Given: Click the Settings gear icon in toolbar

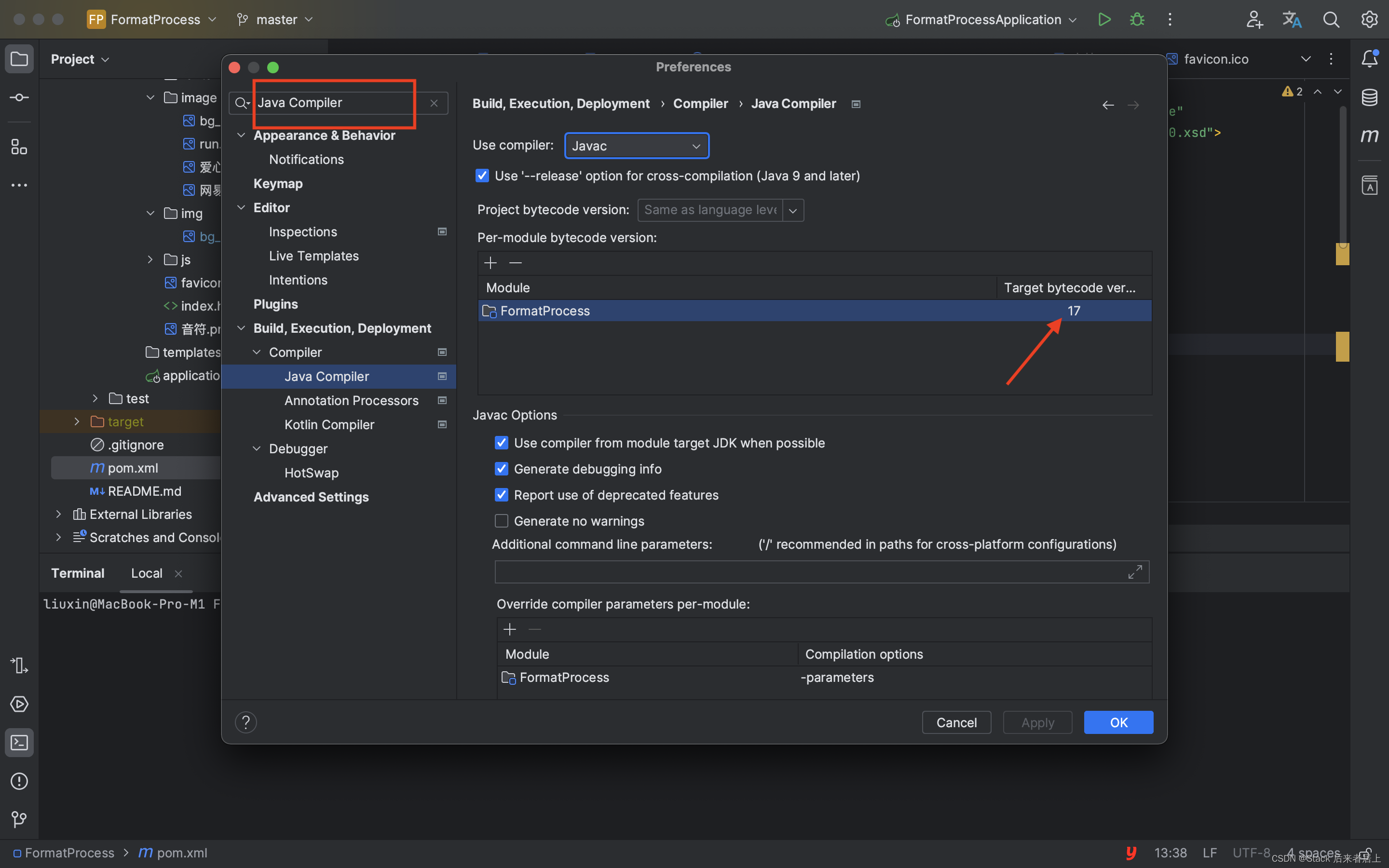Looking at the screenshot, I should tap(1370, 19).
